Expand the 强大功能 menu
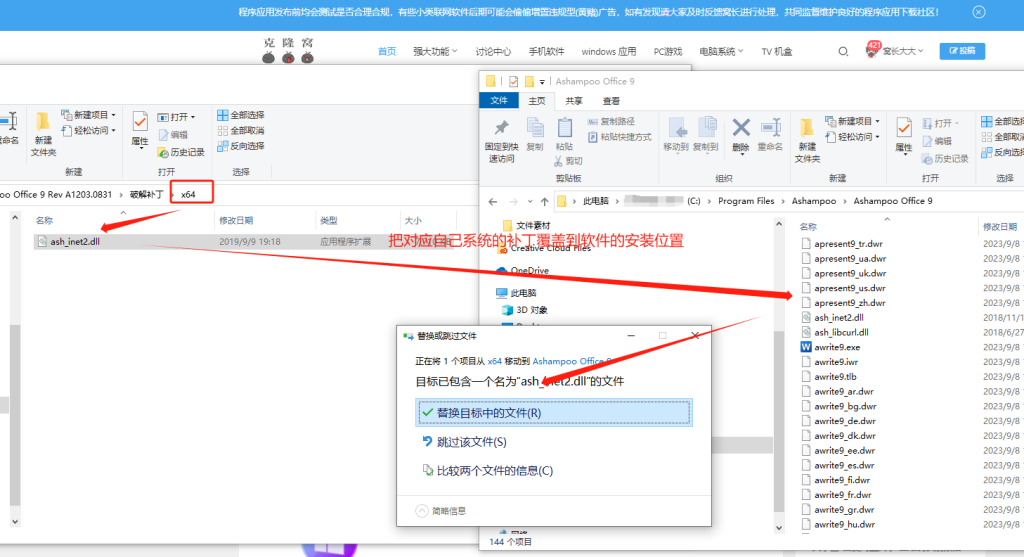Screen dimensions: 1024x557 coord(435,51)
